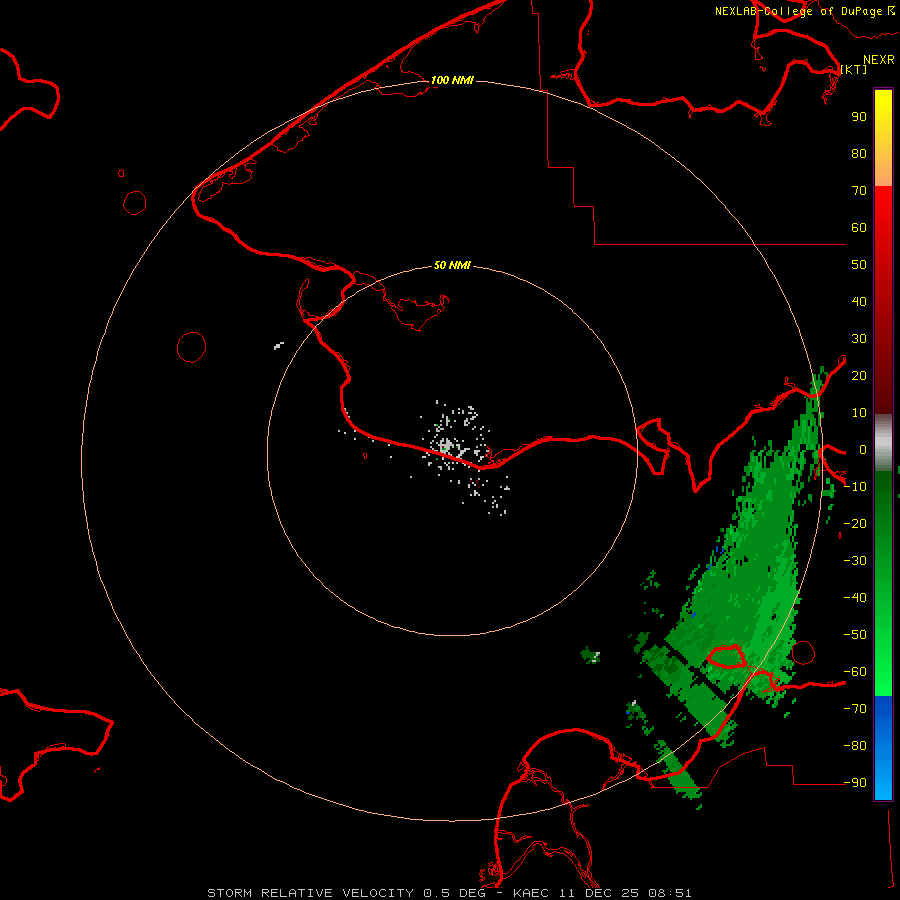Image resolution: width=900 pixels, height=900 pixels.
Task: Select the 40 value on velocity scale
Action: point(859,301)
